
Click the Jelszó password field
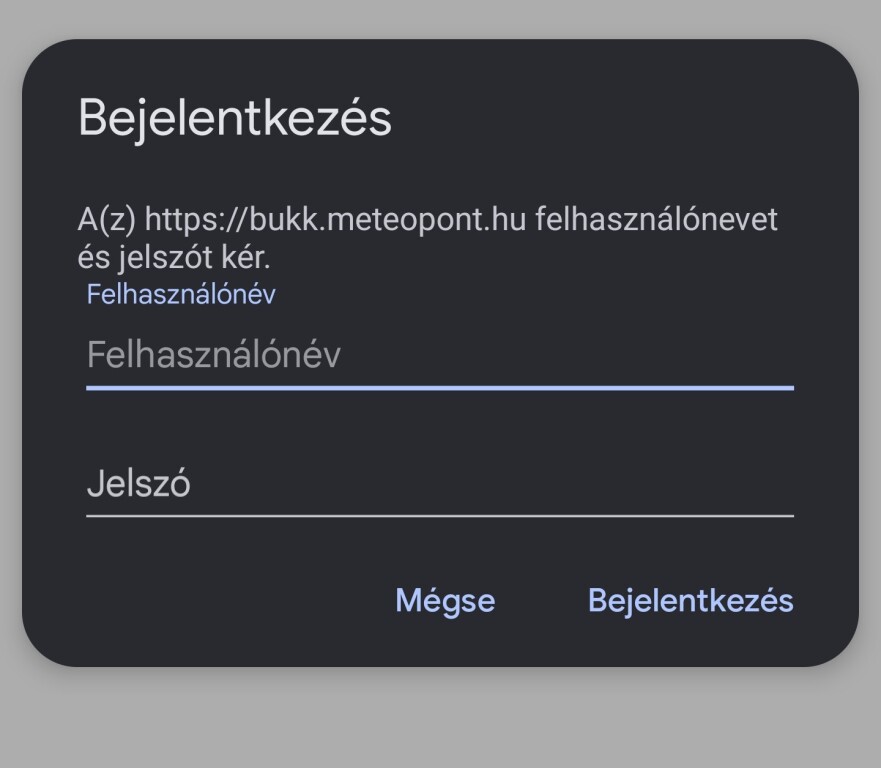pyautogui.click(x=440, y=485)
